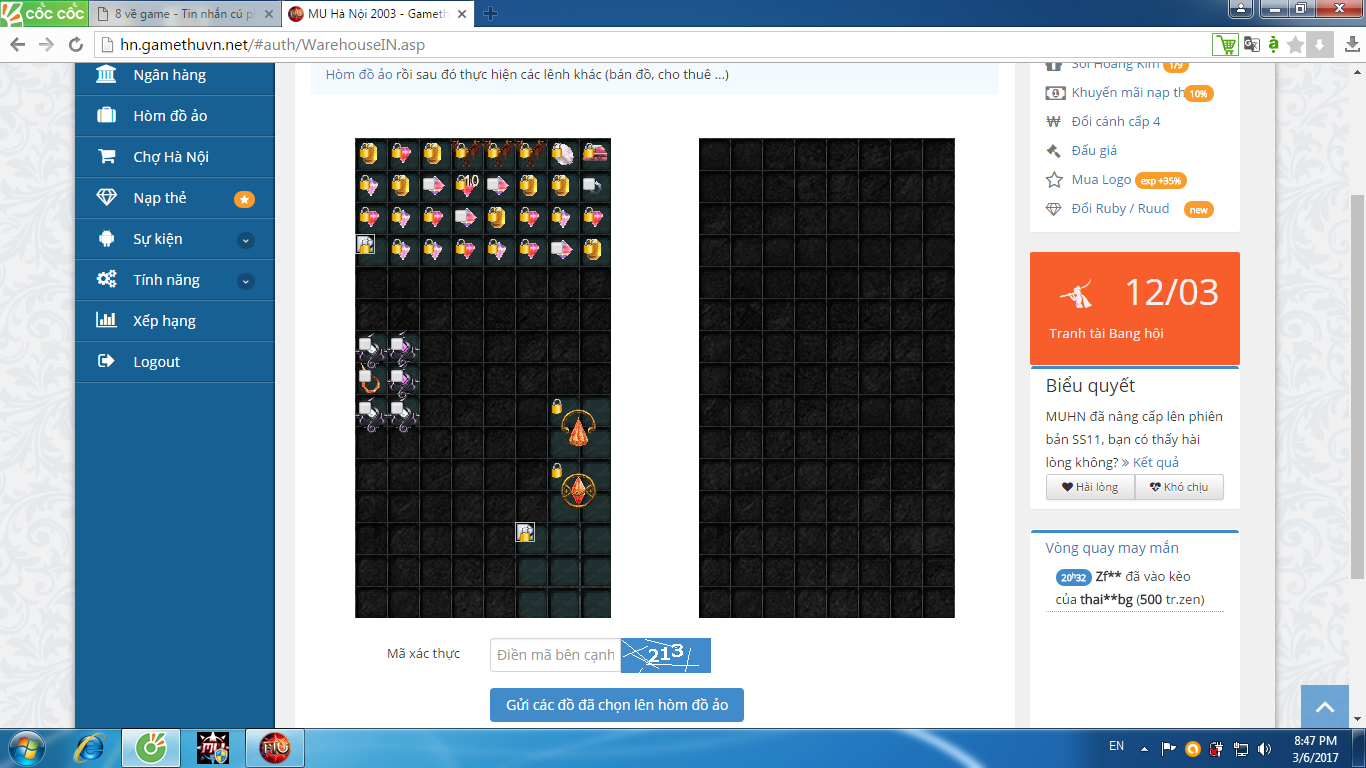Click the Tranh tài Bang hội 12/03 banner
The height and width of the screenshot is (768, 1366).
click(1135, 308)
